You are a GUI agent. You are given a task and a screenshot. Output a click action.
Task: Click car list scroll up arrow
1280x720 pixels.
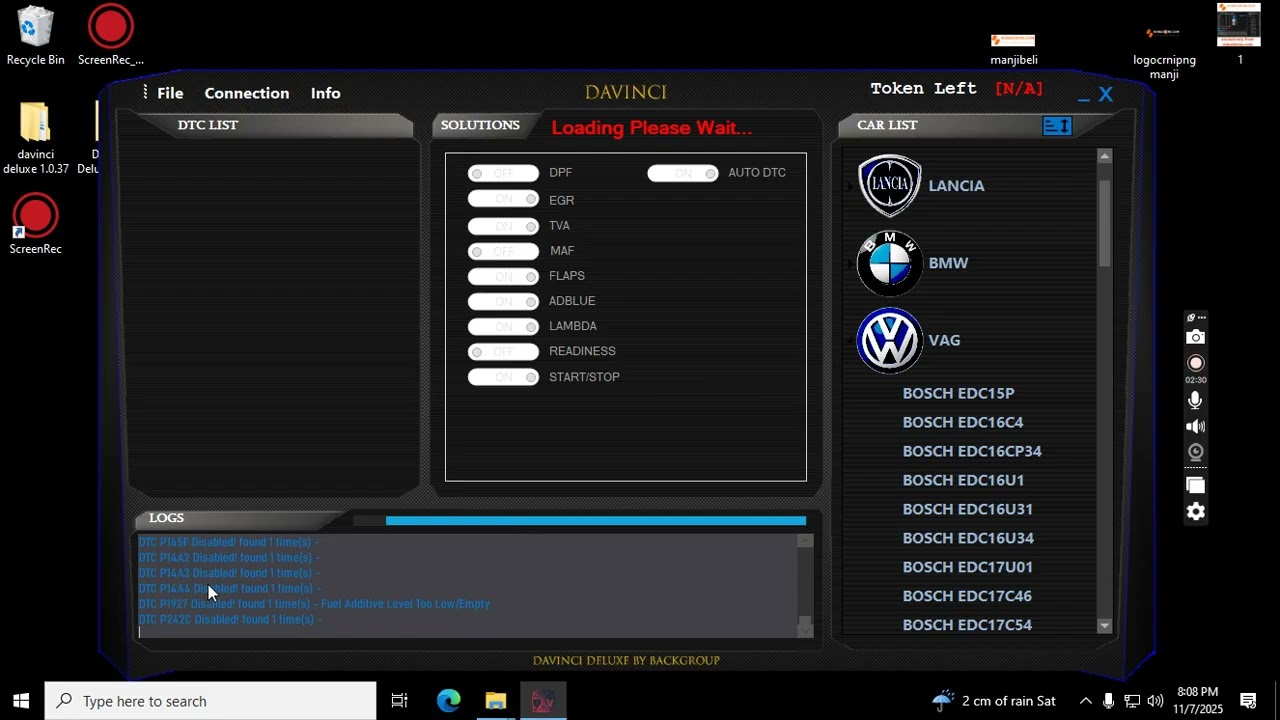click(1104, 156)
